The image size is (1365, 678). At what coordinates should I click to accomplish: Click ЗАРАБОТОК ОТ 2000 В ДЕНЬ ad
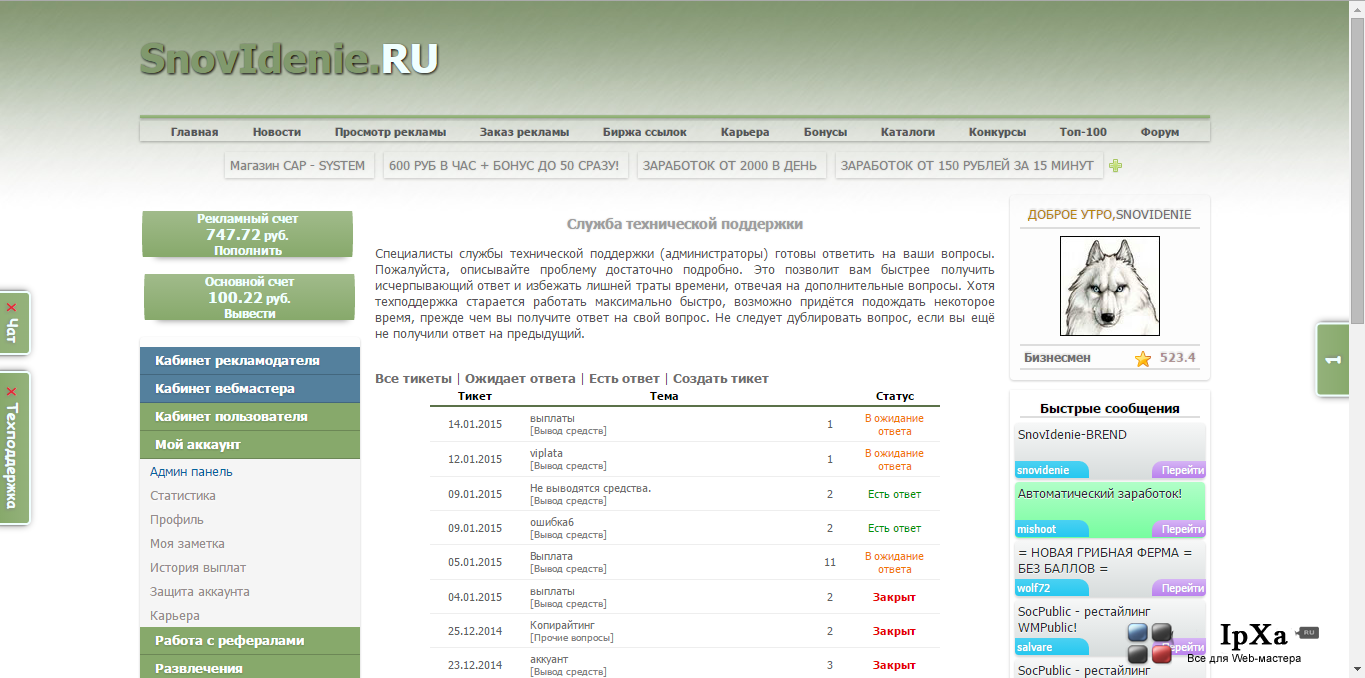click(730, 166)
